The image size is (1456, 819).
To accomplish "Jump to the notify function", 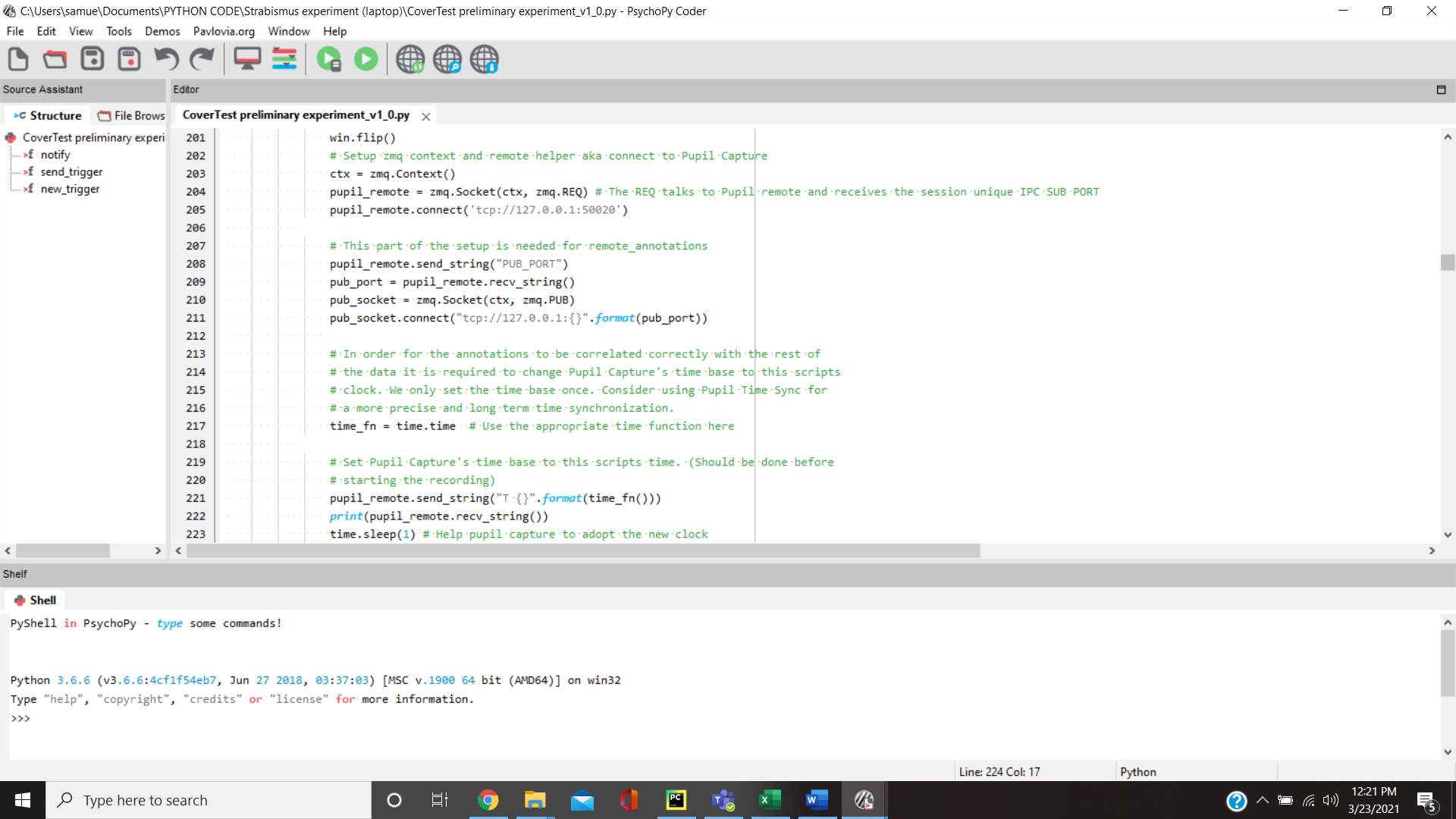I will click(x=55, y=155).
